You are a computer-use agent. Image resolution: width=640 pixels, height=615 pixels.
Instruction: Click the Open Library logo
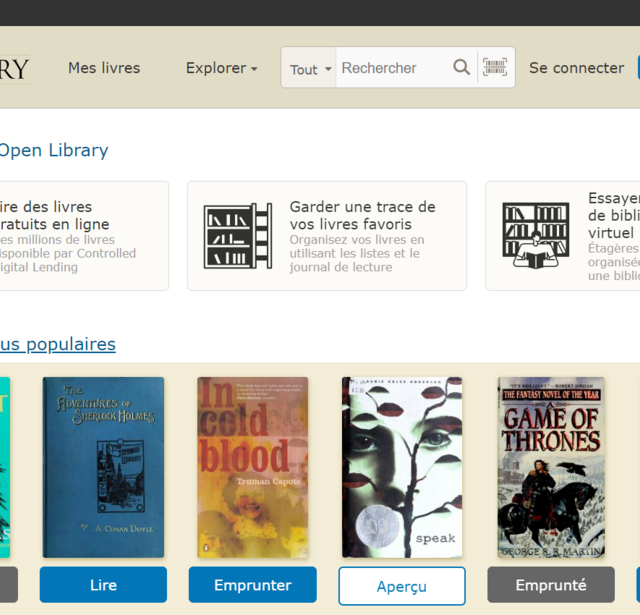(15, 69)
